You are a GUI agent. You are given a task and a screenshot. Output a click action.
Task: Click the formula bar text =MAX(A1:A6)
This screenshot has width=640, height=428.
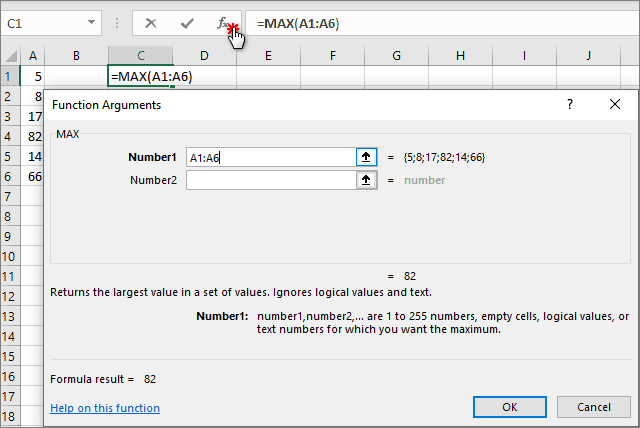[x=298, y=24]
